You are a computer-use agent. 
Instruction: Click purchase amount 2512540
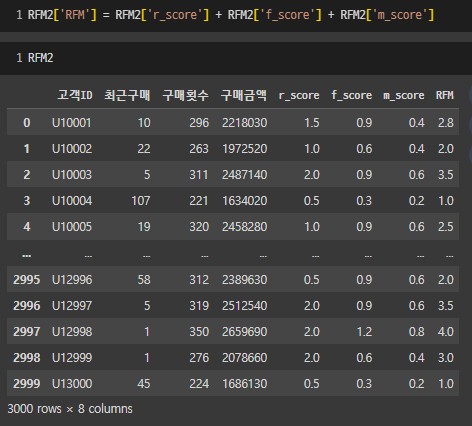(x=245, y=306)
